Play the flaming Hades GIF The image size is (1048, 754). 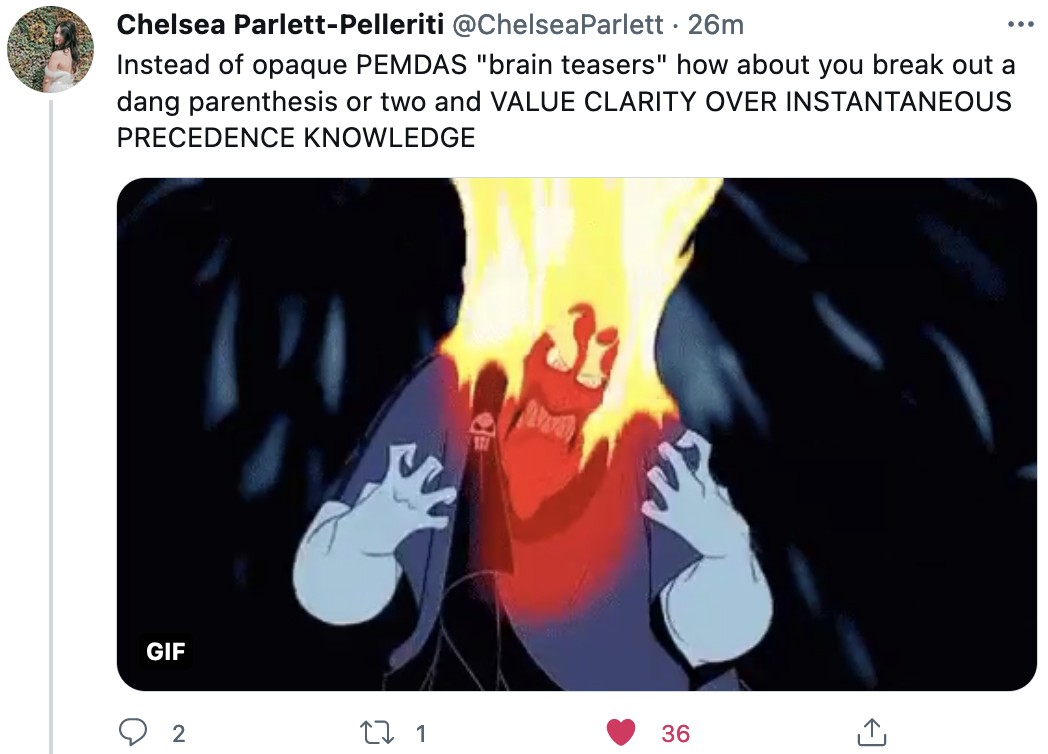pyautogui.click(x=577, y=434)
